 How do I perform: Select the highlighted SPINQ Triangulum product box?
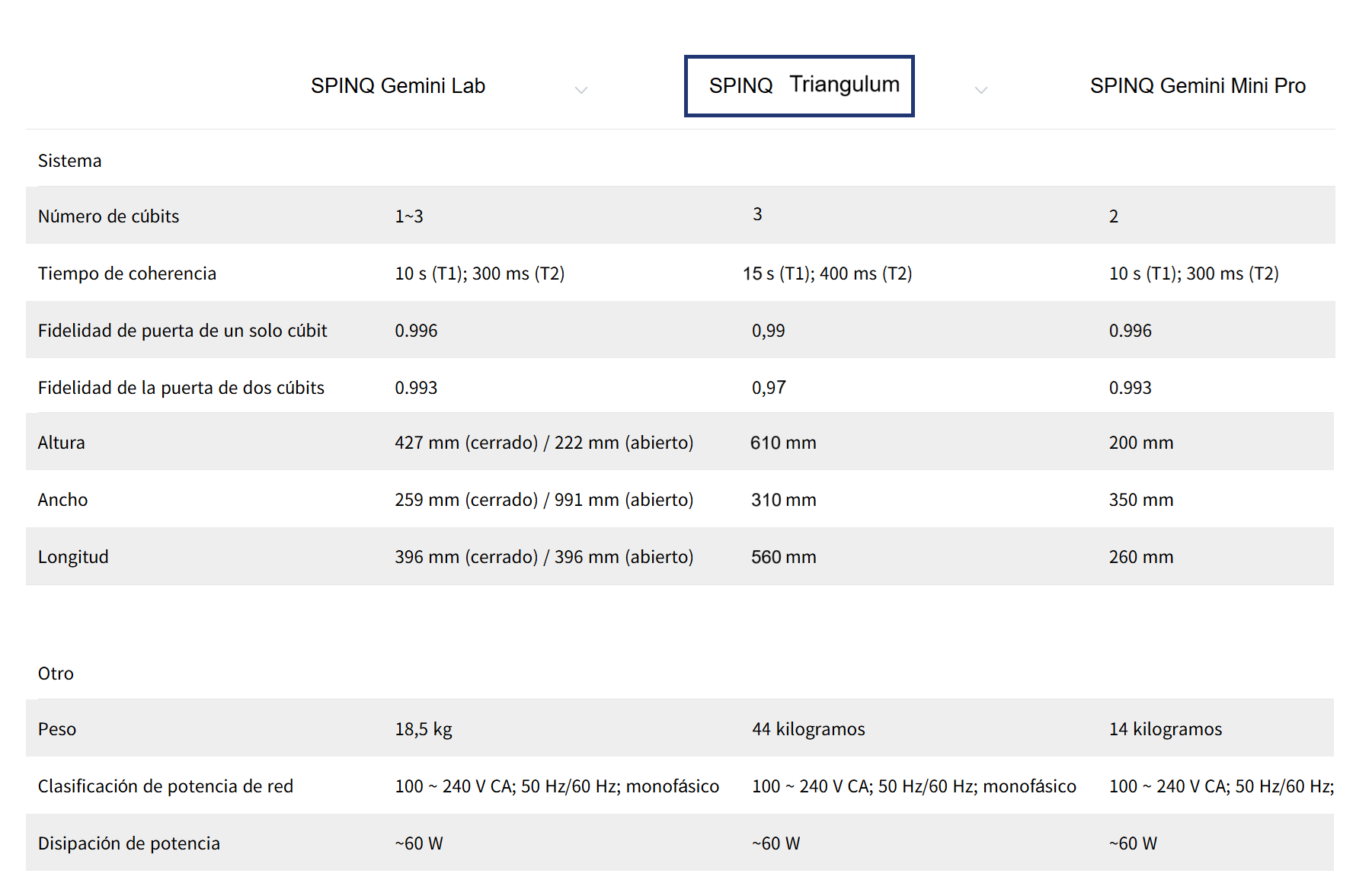(799, 86)
